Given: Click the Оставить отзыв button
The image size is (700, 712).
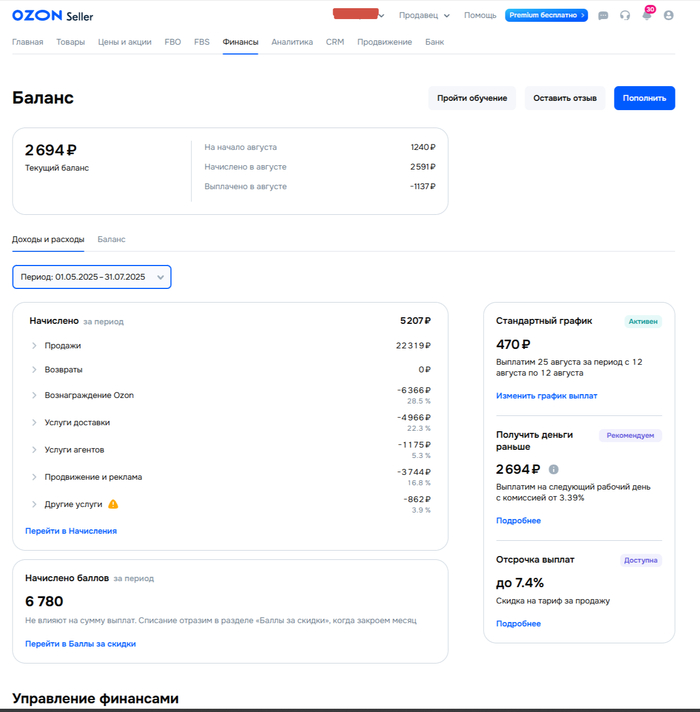Looking at the screenshot, I should coord(564,98).
